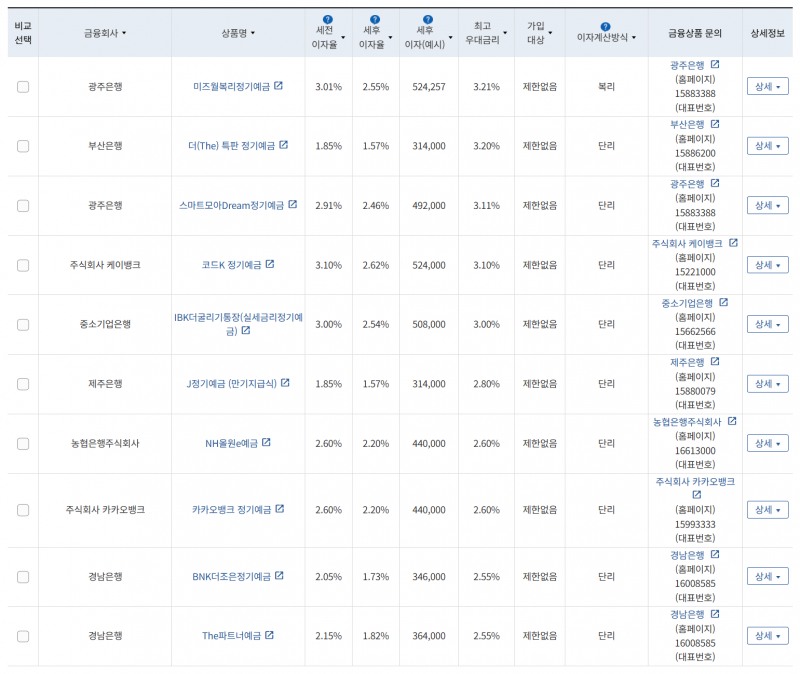
Task: Check compare box for 주식회사 카카오뱅크 row
Action: coord(23,510)
